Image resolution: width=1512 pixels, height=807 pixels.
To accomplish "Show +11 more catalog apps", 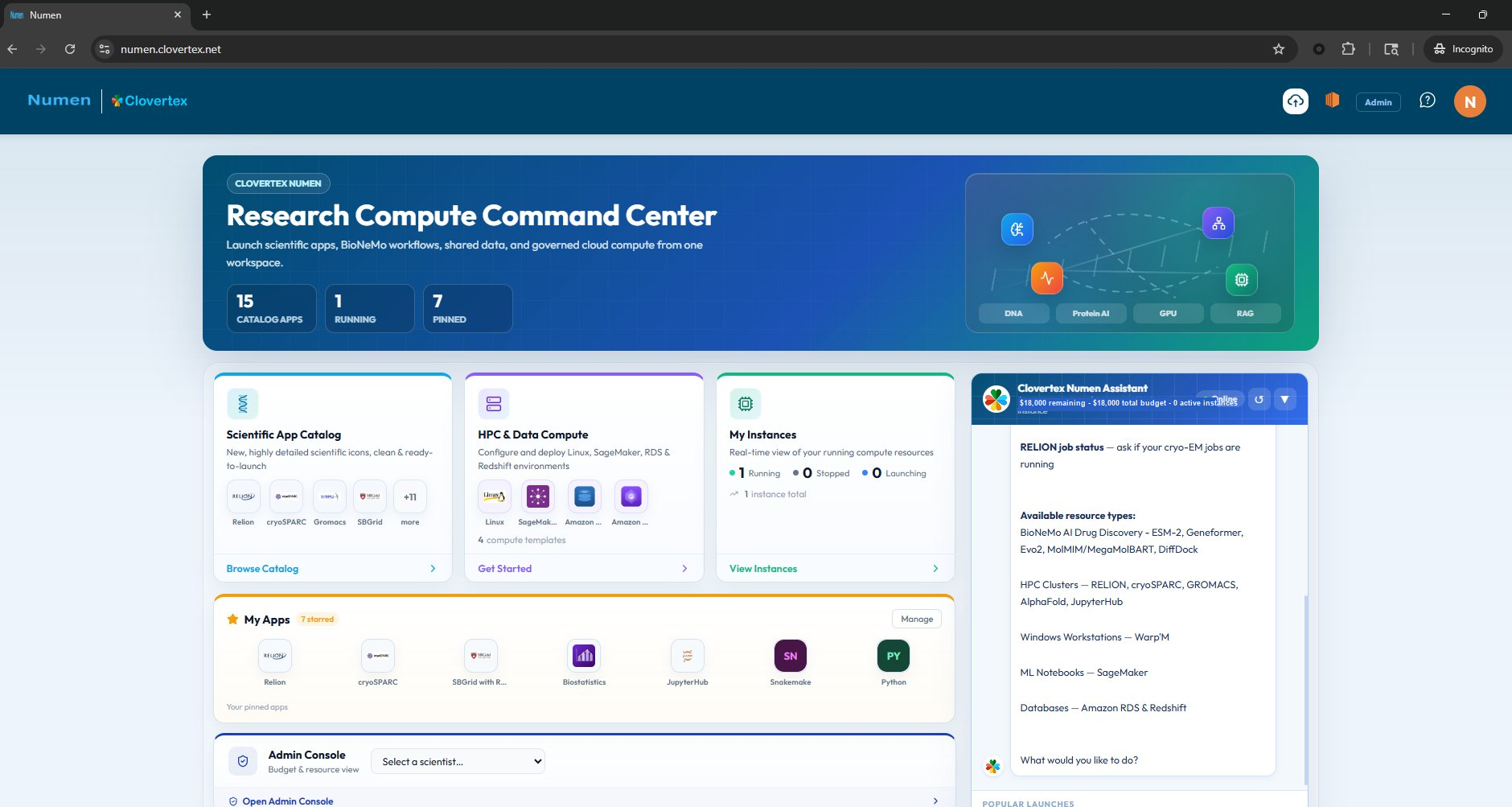I will [x=410, y=496].
